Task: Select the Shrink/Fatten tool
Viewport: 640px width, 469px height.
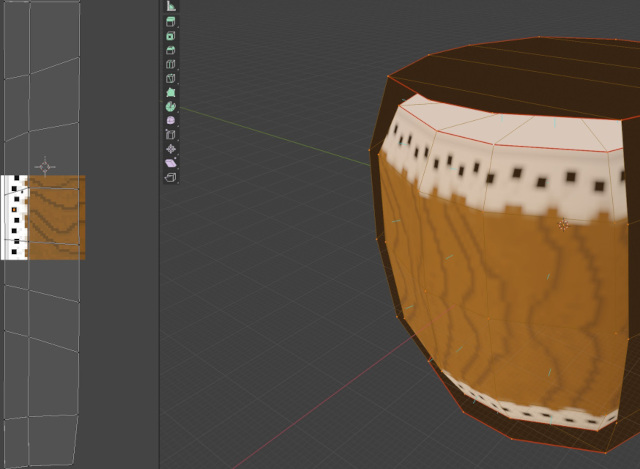Action: (171, 149)
